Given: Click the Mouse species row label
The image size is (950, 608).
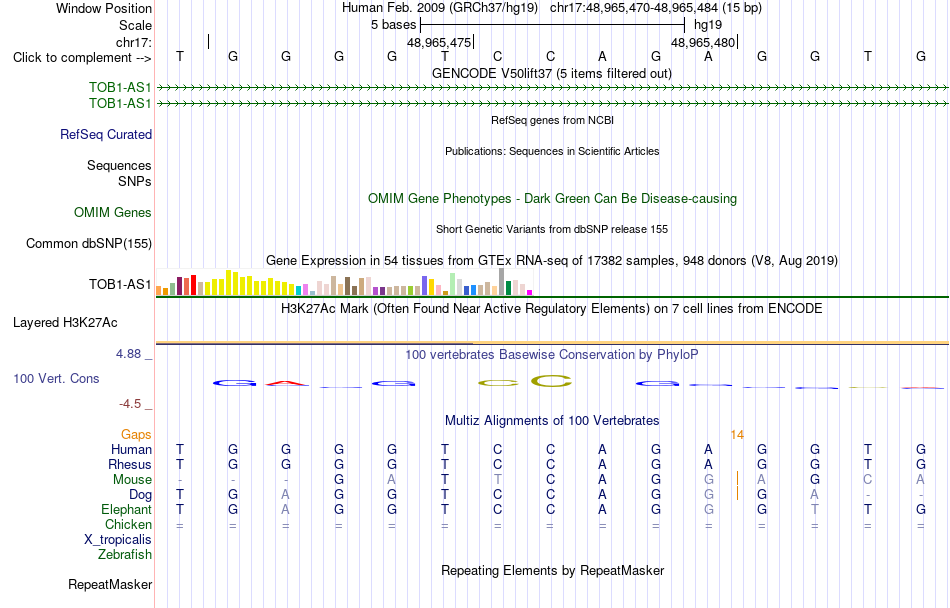Looking at the screenshot, I should click(x=132, y=480).
